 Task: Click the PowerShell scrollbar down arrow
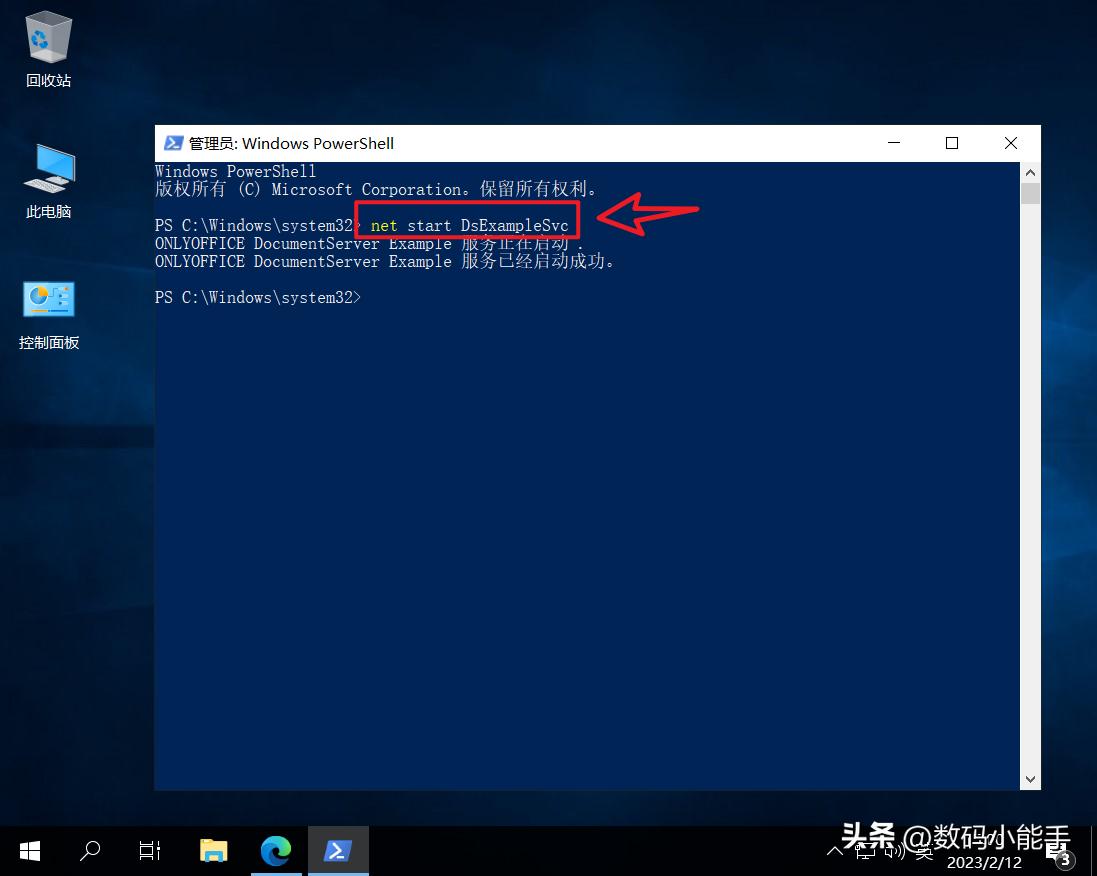pyautogui.click(x=1030, y=779)
